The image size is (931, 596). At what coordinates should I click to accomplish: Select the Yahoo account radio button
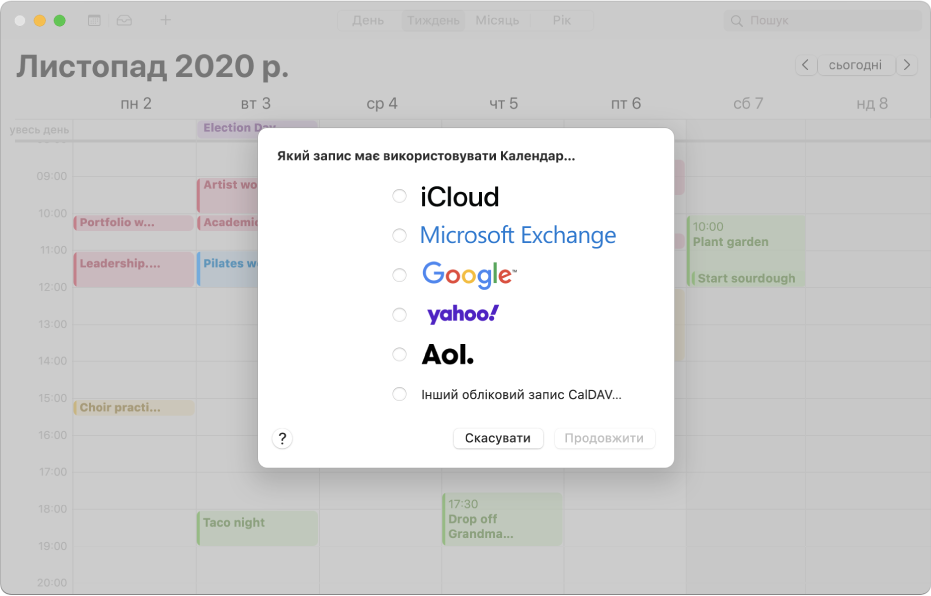pos(400,315)
